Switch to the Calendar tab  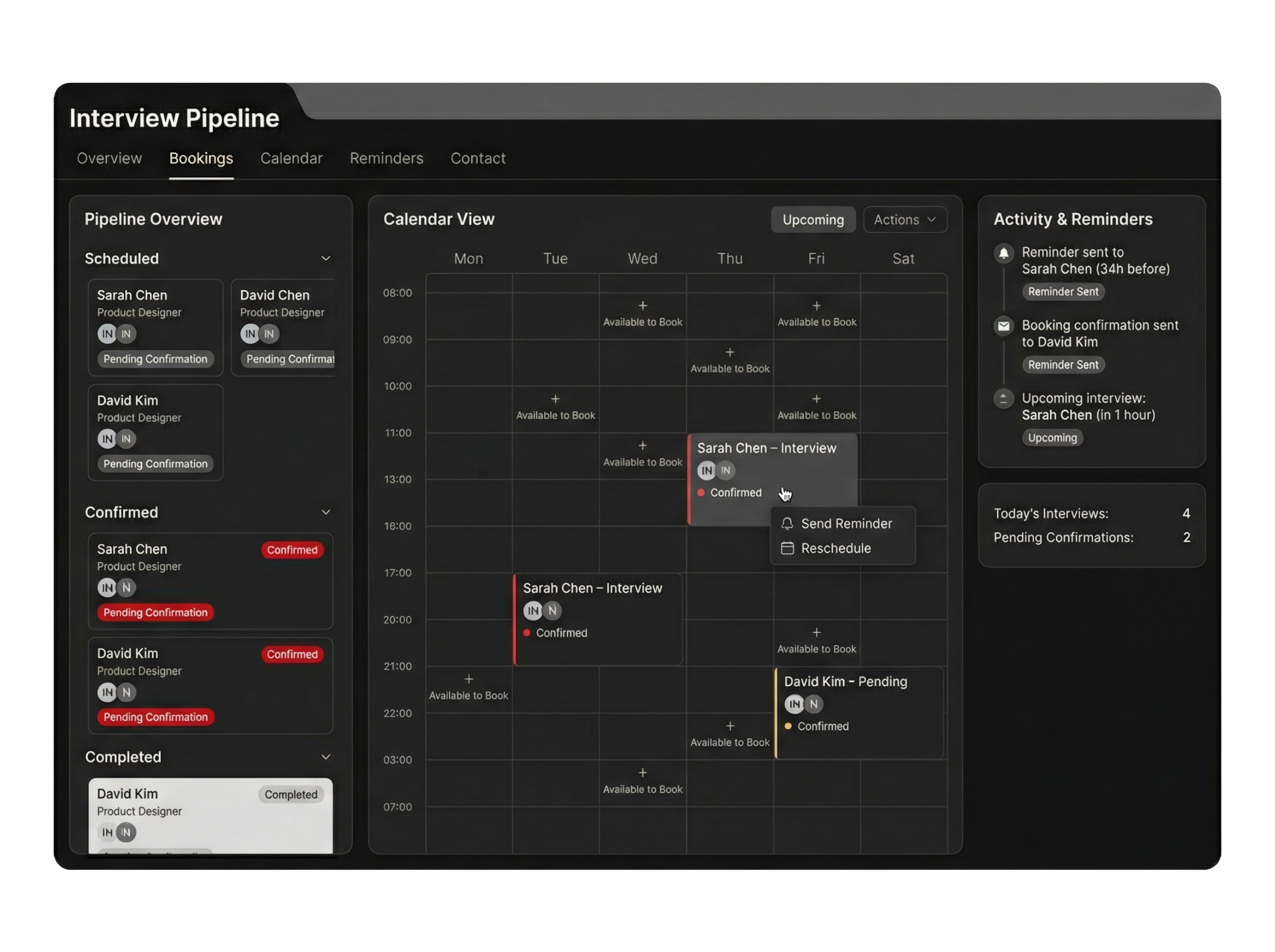pyautogui.click(x=291, y=158)
